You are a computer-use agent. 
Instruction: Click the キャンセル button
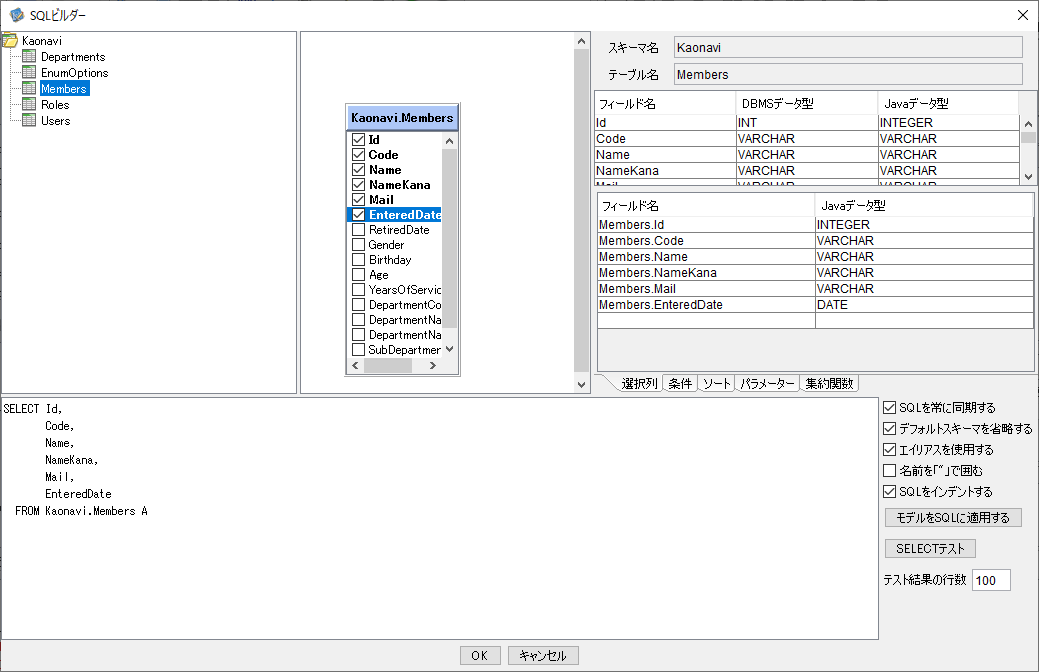(x=543, y=655)
